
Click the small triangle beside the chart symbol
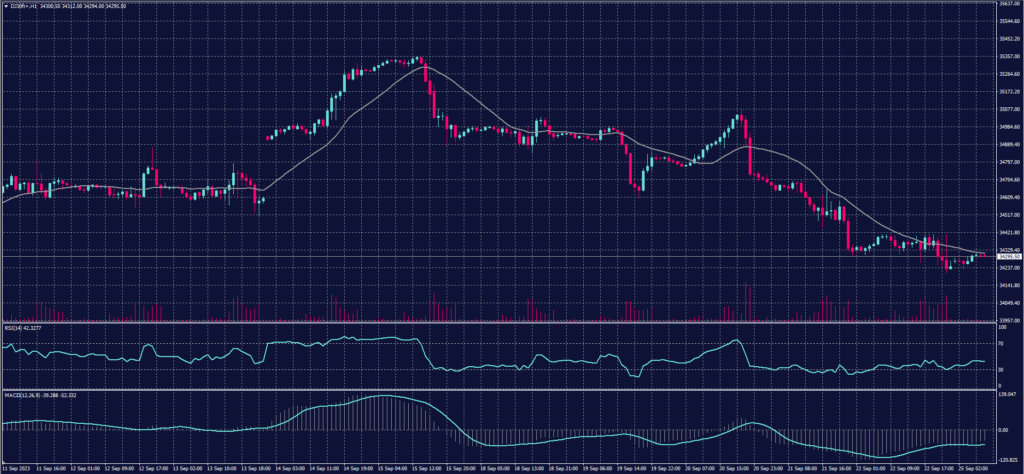[4, 5]
